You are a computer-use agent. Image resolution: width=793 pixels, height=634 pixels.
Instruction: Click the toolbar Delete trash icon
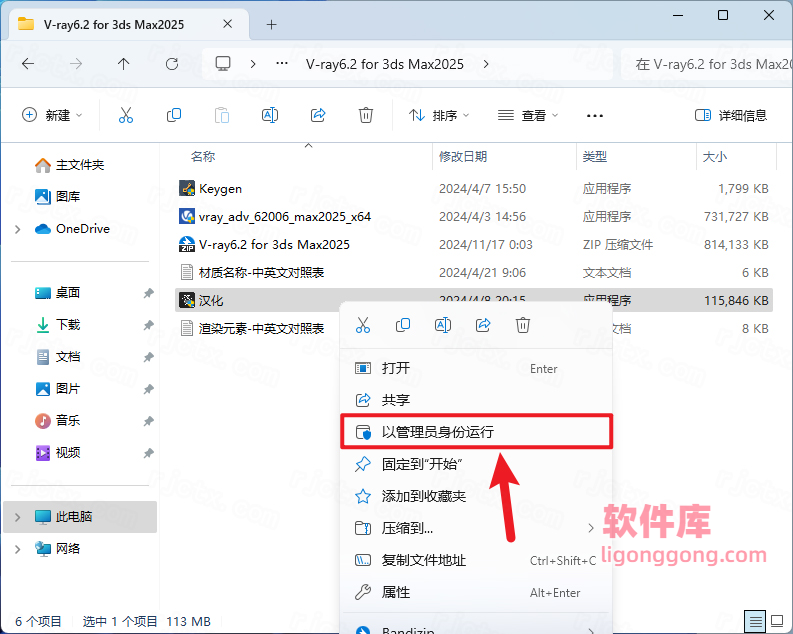coord(366,115)
